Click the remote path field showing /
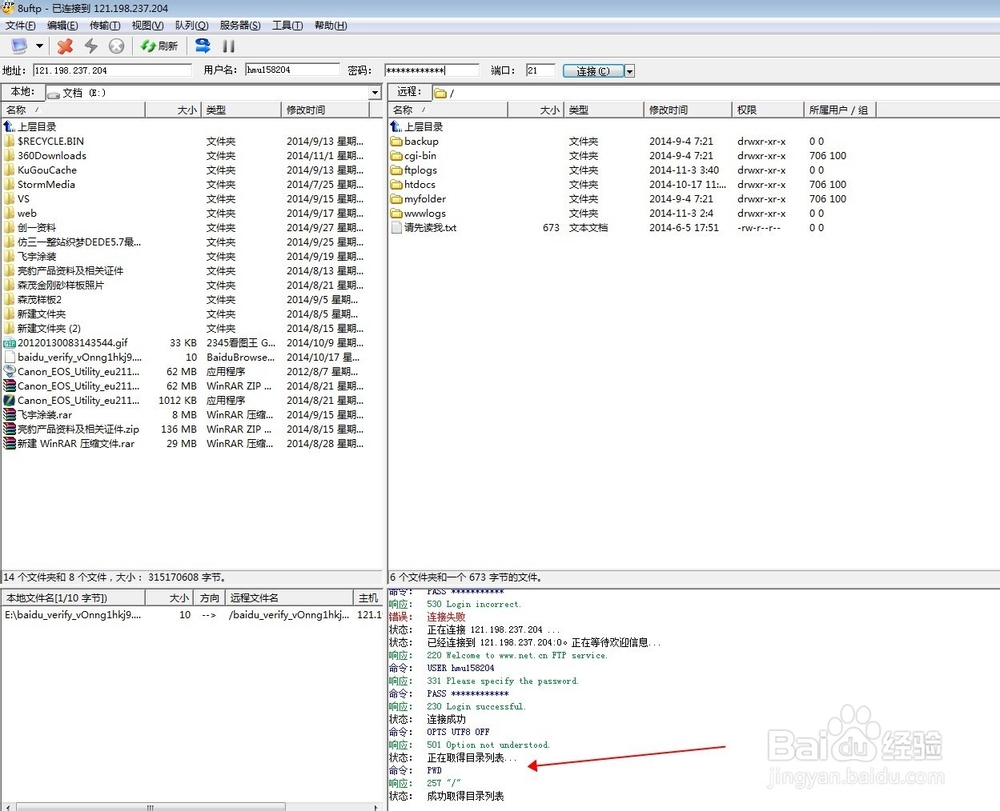This screenshot has width=1000, height=811. pos(714,93)
